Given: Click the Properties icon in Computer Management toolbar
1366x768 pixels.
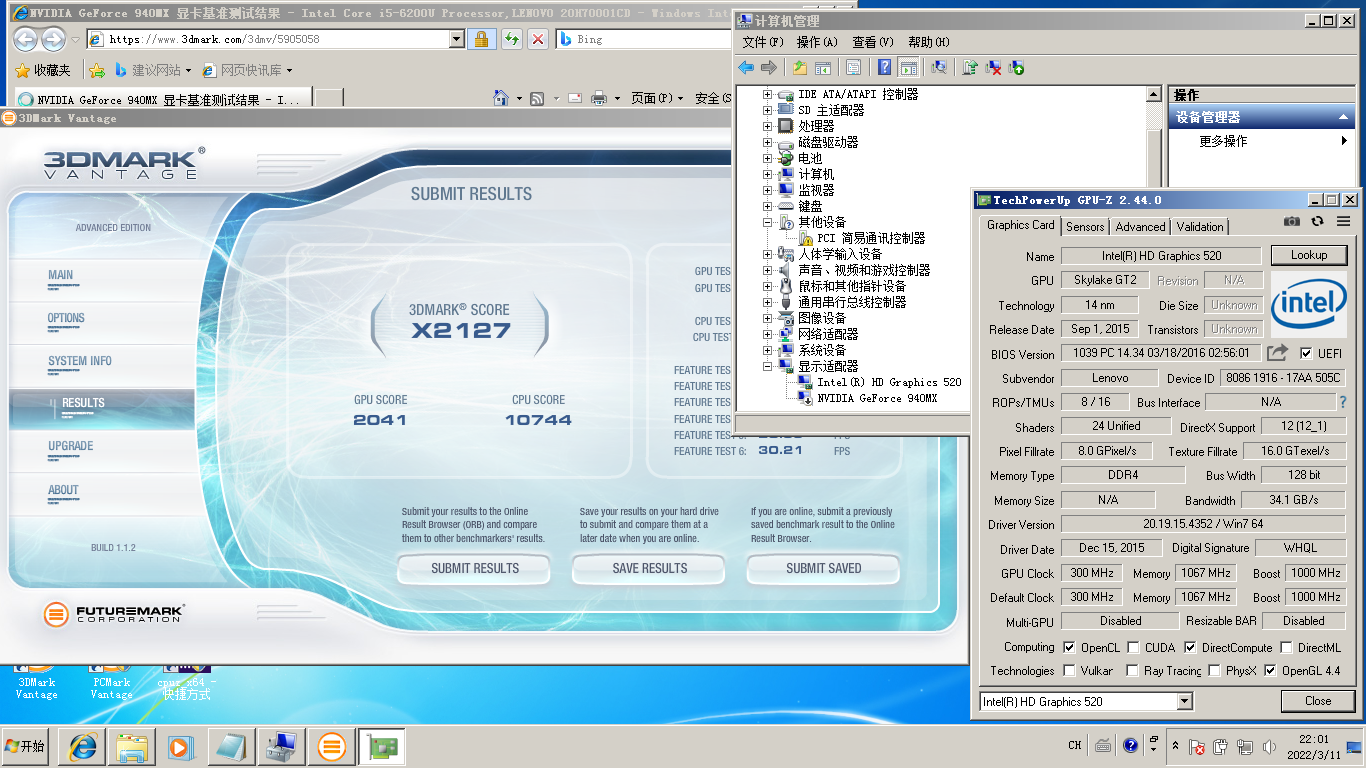Looking at the screenshot, I should click(x=853, y=67).
